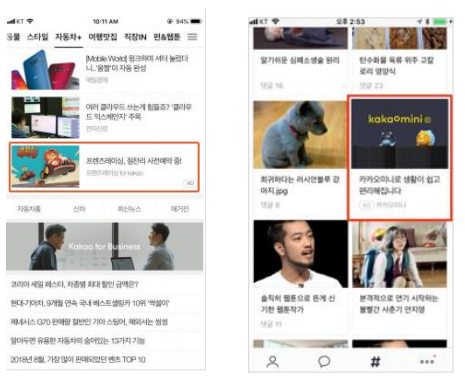Select the hashtag icon in the bottom bar
Screen dimensions: 465x379
tap(375, 361)
